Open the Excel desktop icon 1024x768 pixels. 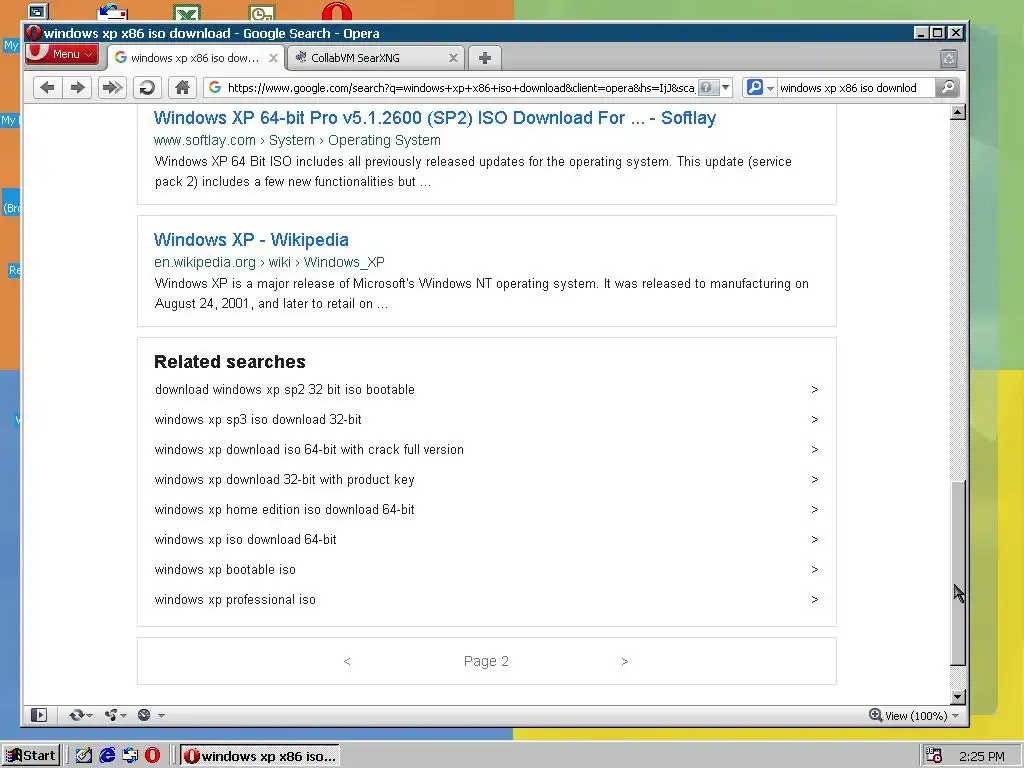187,12
